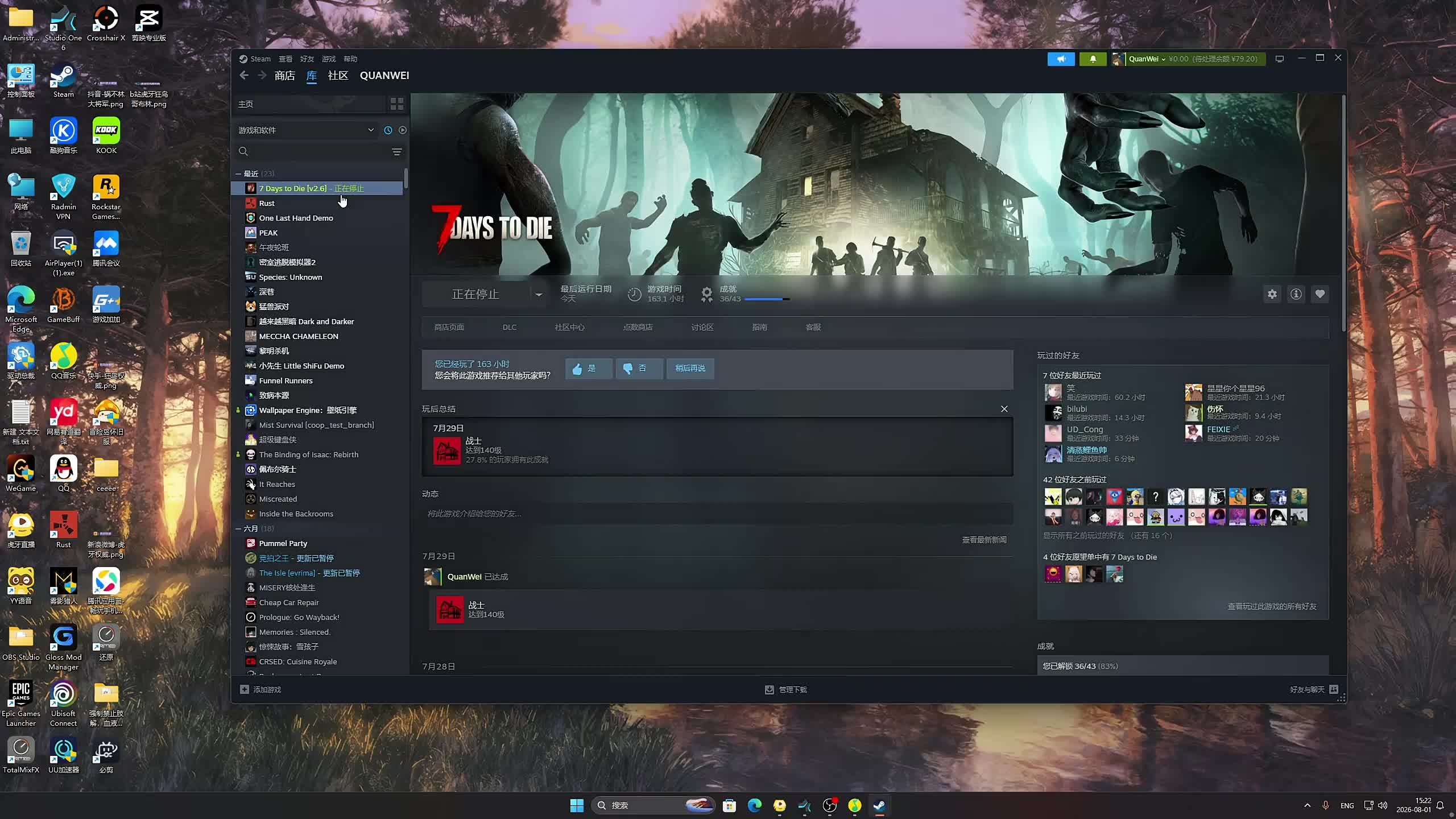Click the add game plus icon
1456x819 pixels.
(x=245, y=689)
